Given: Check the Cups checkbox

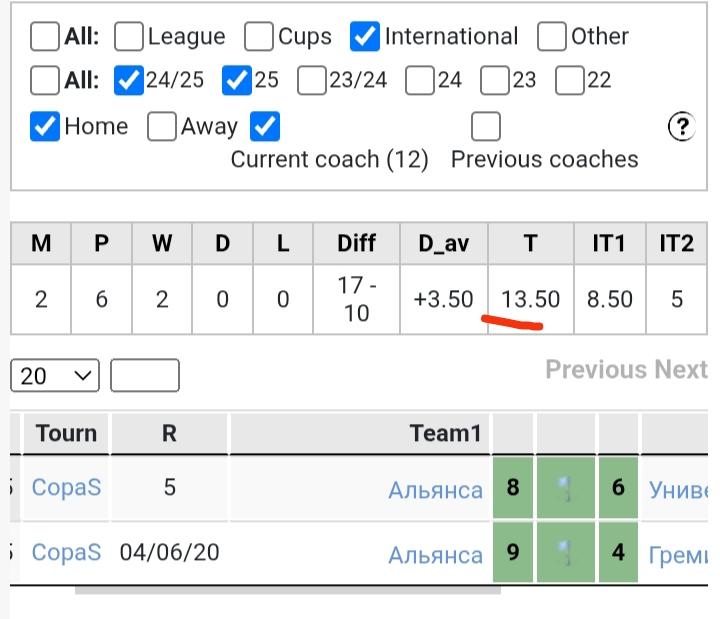Looking at the screenshot, I should point(259,37).
